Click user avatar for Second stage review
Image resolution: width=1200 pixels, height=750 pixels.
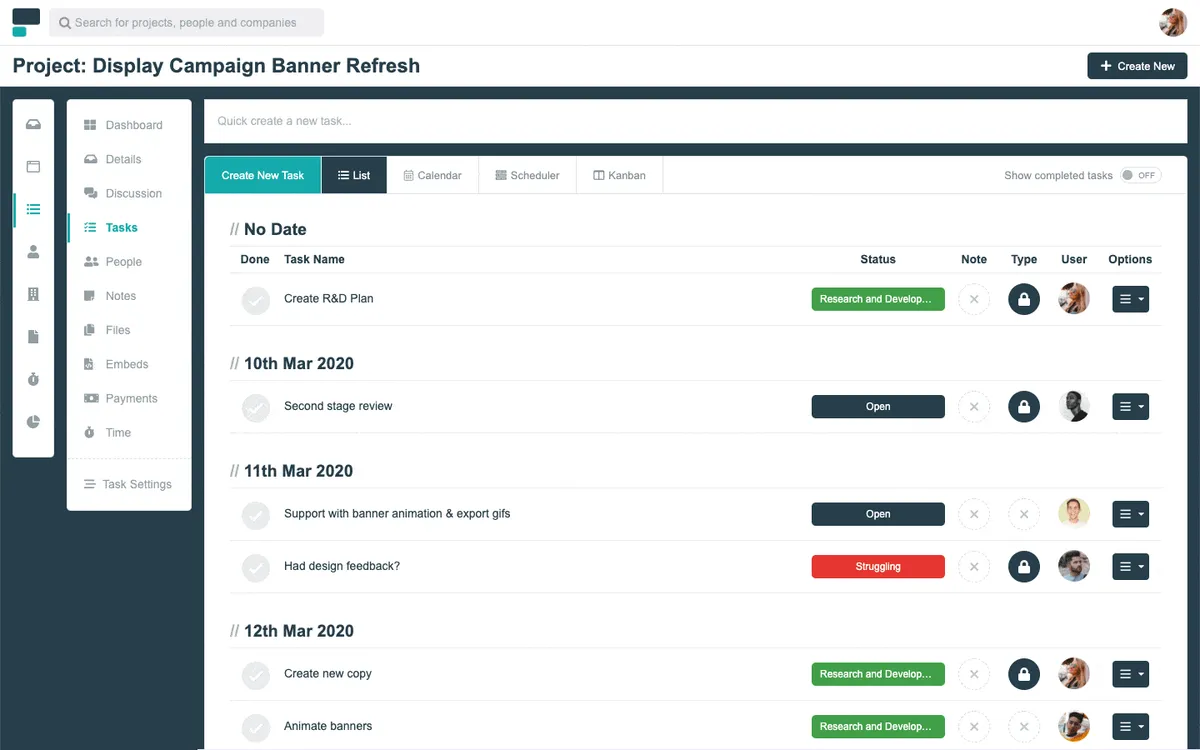pos(1074,407)
